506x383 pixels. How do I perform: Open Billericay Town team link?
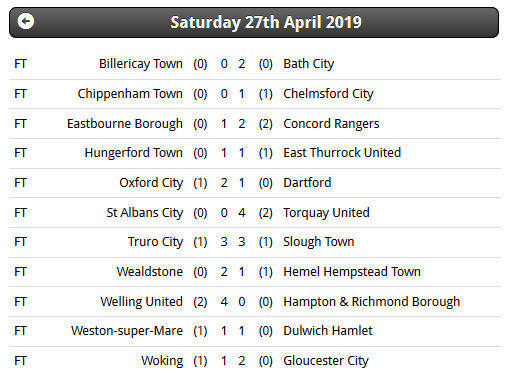pyautogui.click(x=141, y=64)
